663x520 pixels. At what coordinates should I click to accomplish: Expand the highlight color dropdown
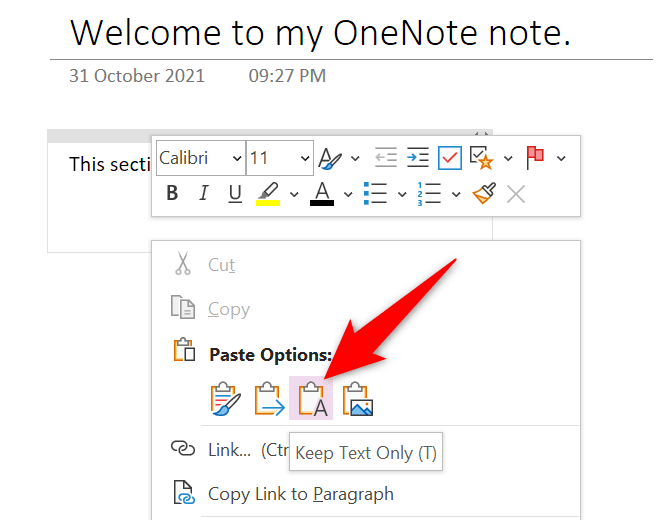[294, 194]
